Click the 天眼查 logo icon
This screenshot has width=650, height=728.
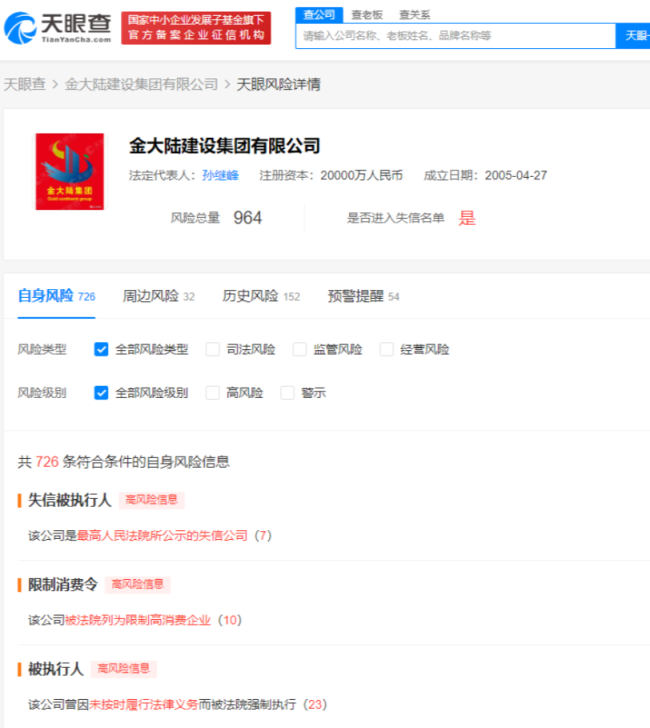click(20, 28)
